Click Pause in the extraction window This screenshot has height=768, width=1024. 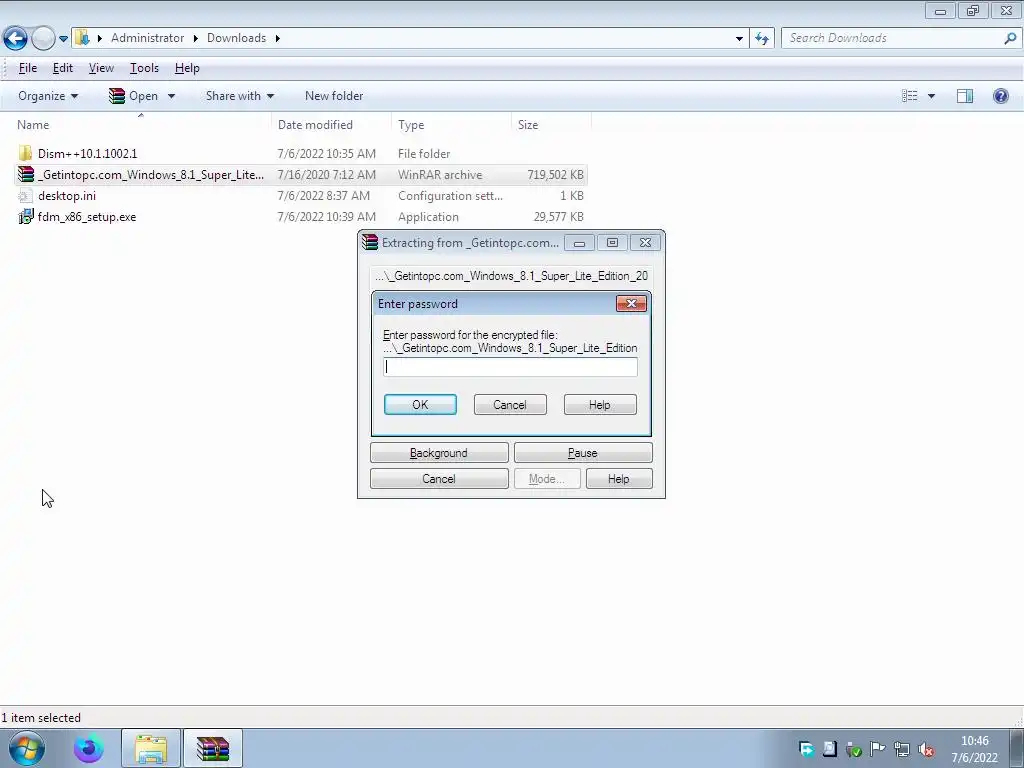point(583,453)
